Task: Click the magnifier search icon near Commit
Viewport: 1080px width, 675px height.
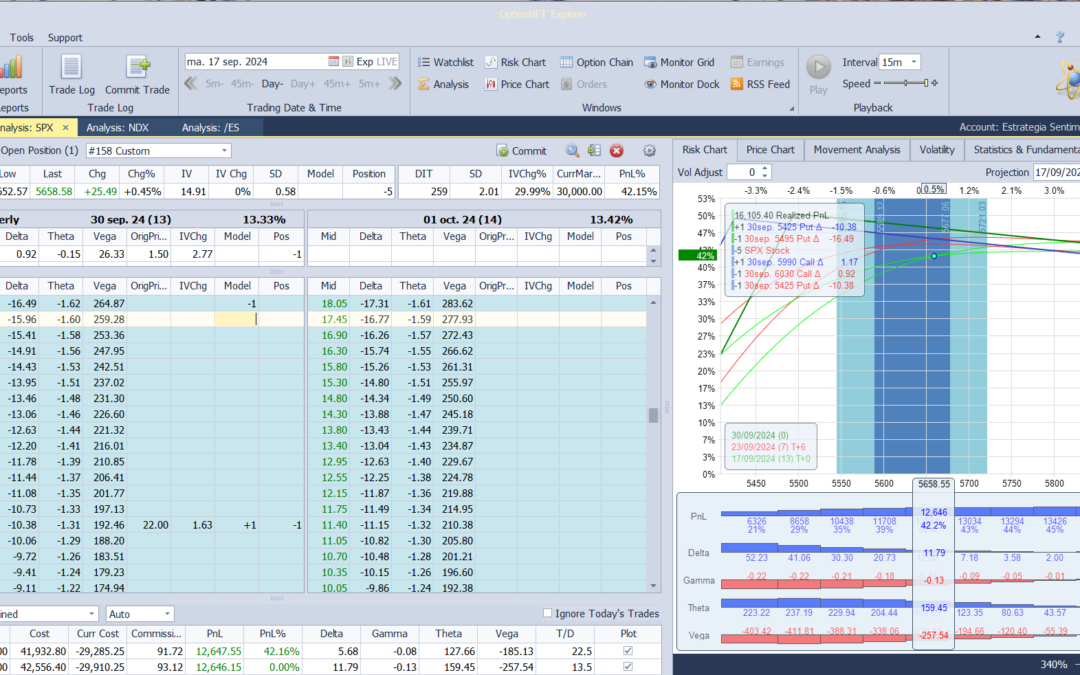Action: [x=573, y=151]
